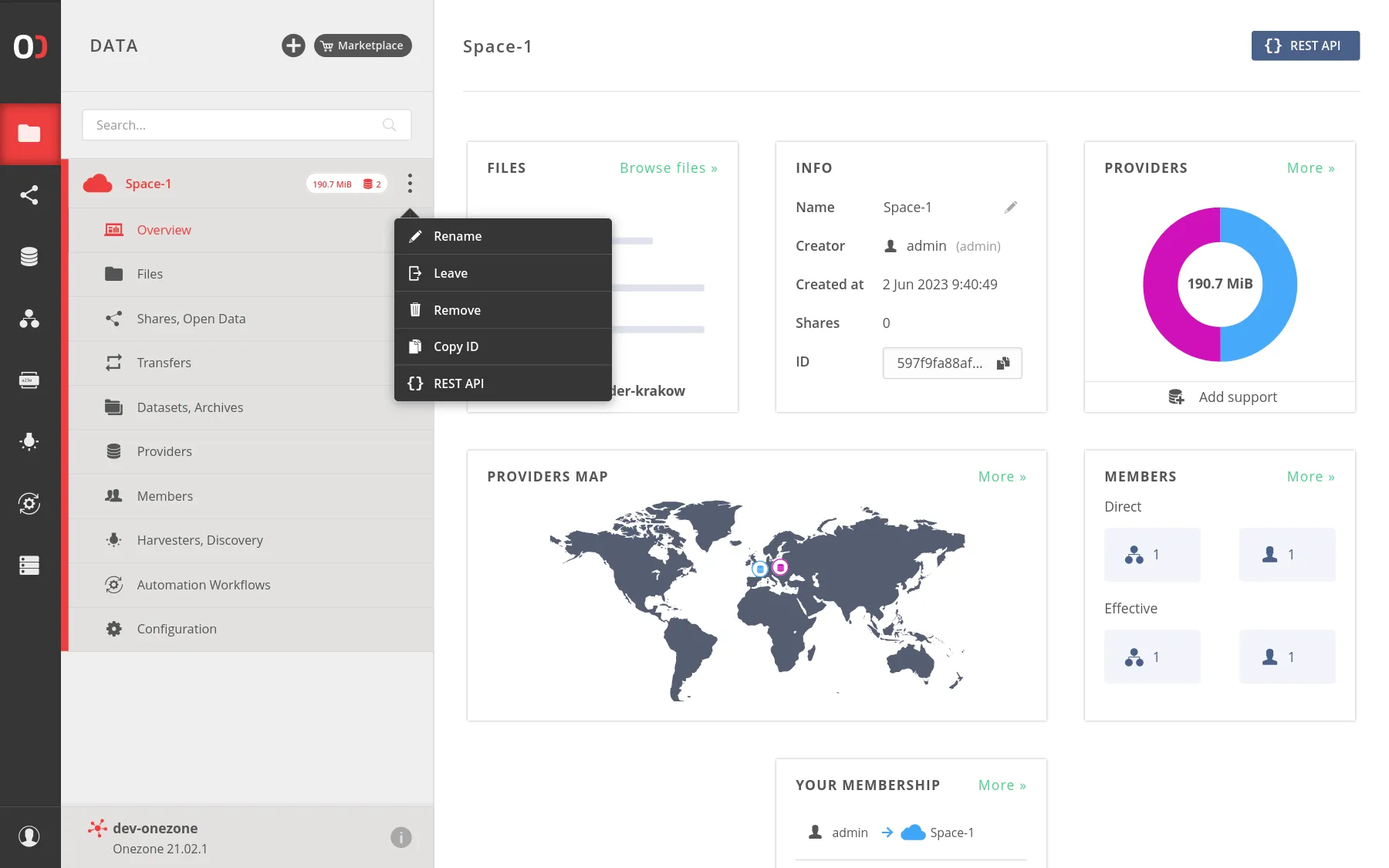The image size is (1389, 868).
Task: Open Tokens icon in left sidebar
Action: coord(29,380)
